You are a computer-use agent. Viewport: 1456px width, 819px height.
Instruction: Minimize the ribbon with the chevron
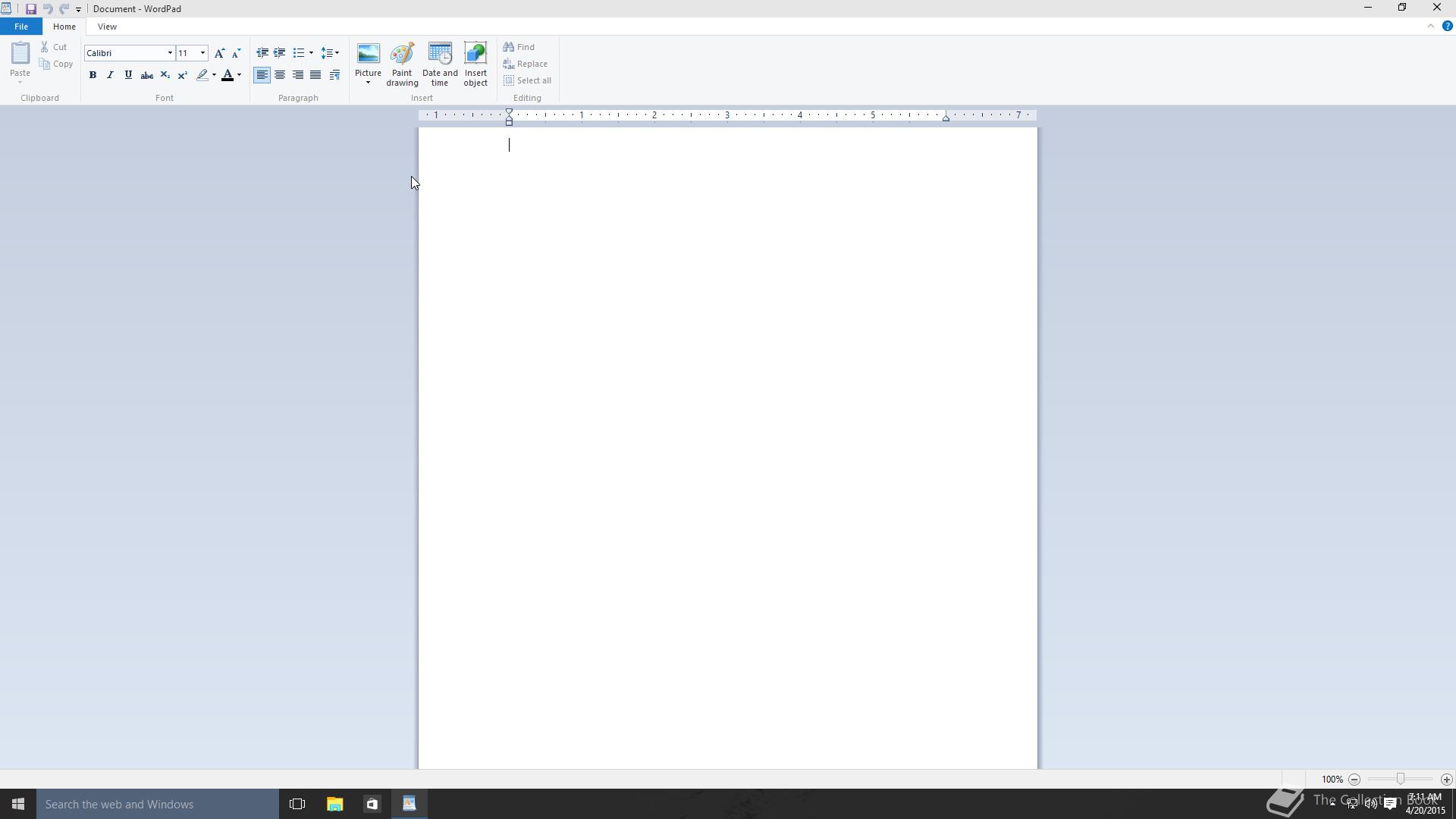pos(1431,27)
